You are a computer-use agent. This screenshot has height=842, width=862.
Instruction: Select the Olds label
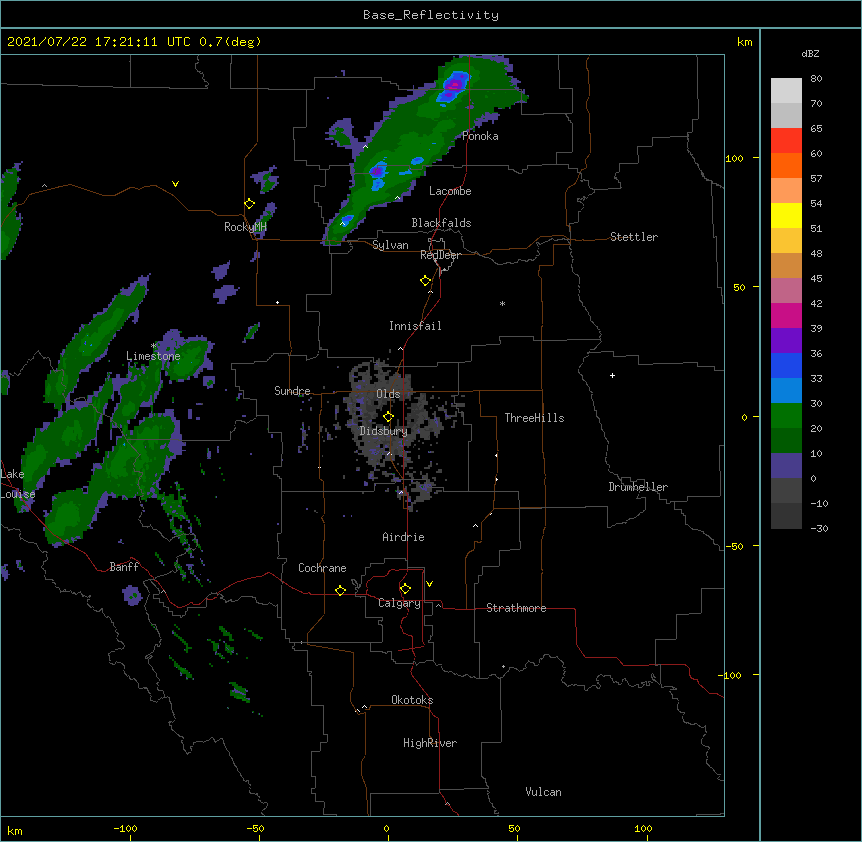coord(388,394)
